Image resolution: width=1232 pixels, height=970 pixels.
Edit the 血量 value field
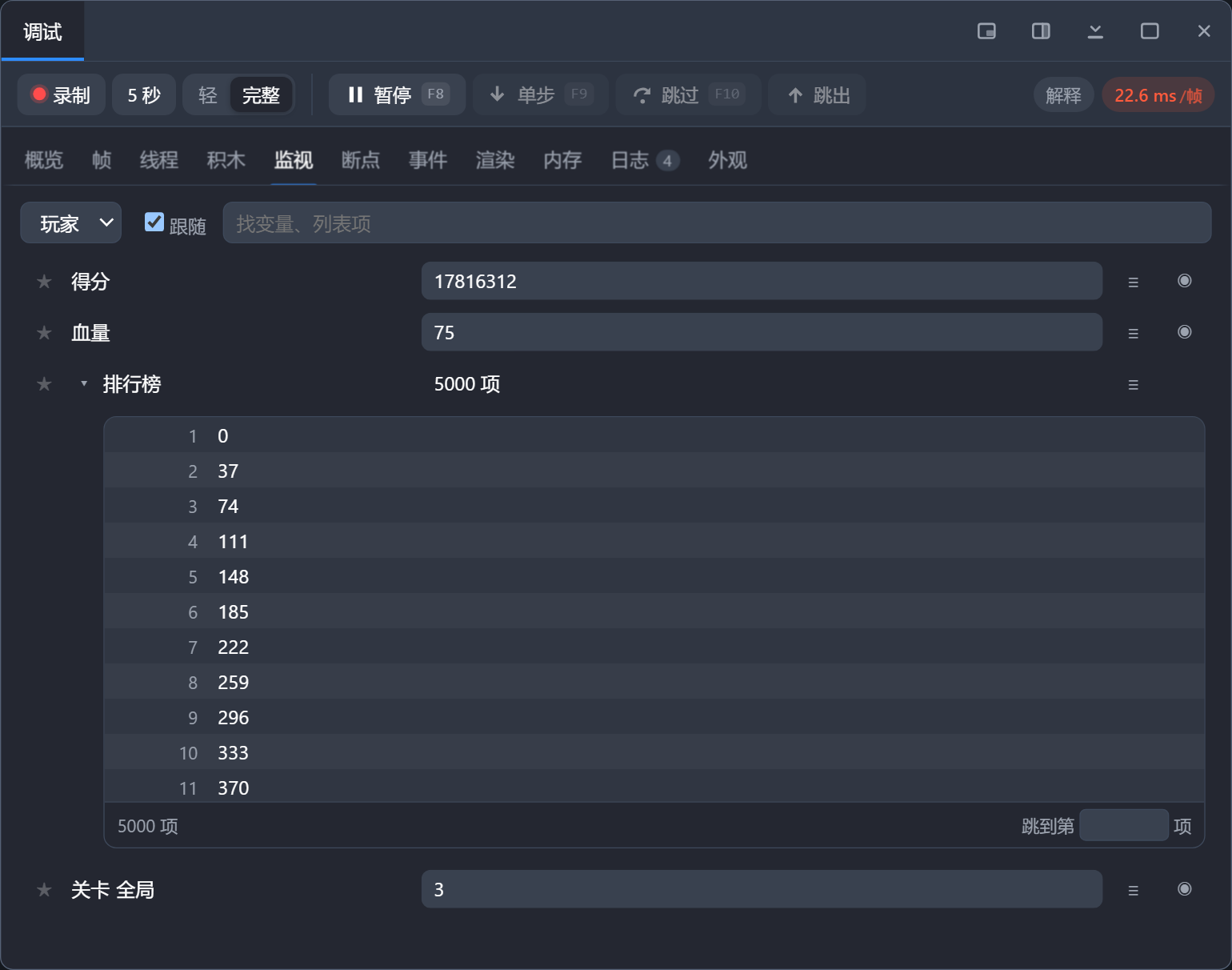(x=762, y=333)
